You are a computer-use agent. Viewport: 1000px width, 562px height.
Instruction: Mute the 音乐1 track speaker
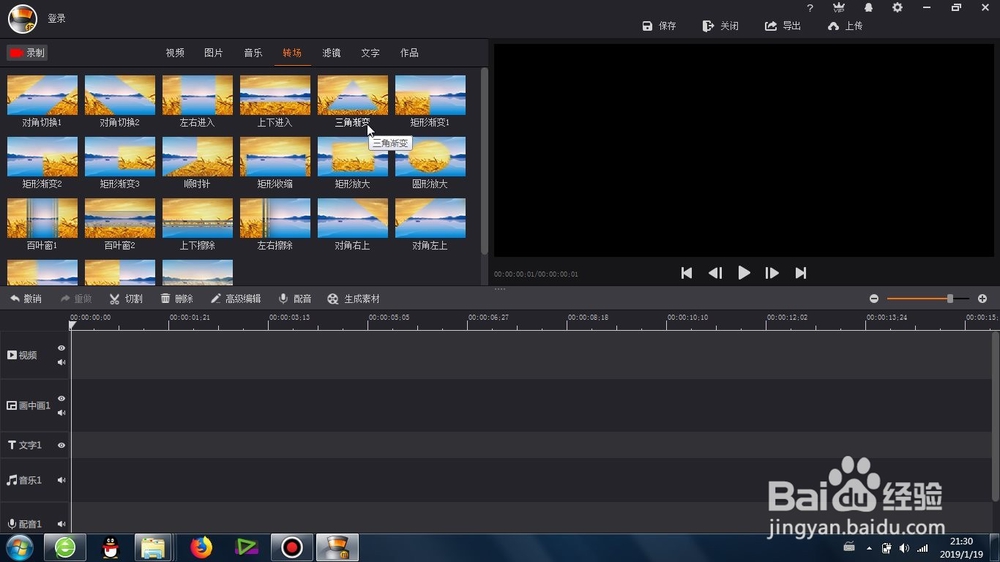tap(61, 480)
